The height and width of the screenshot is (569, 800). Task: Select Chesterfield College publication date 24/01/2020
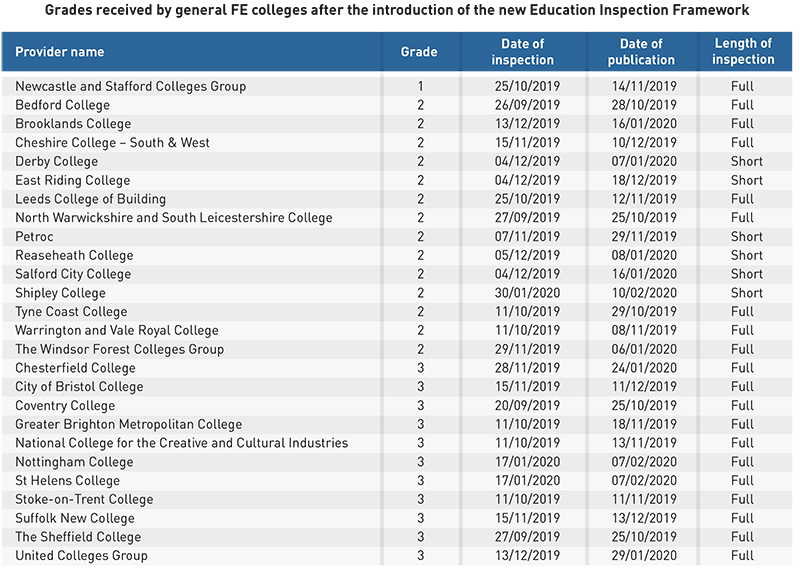click(644, 368)
